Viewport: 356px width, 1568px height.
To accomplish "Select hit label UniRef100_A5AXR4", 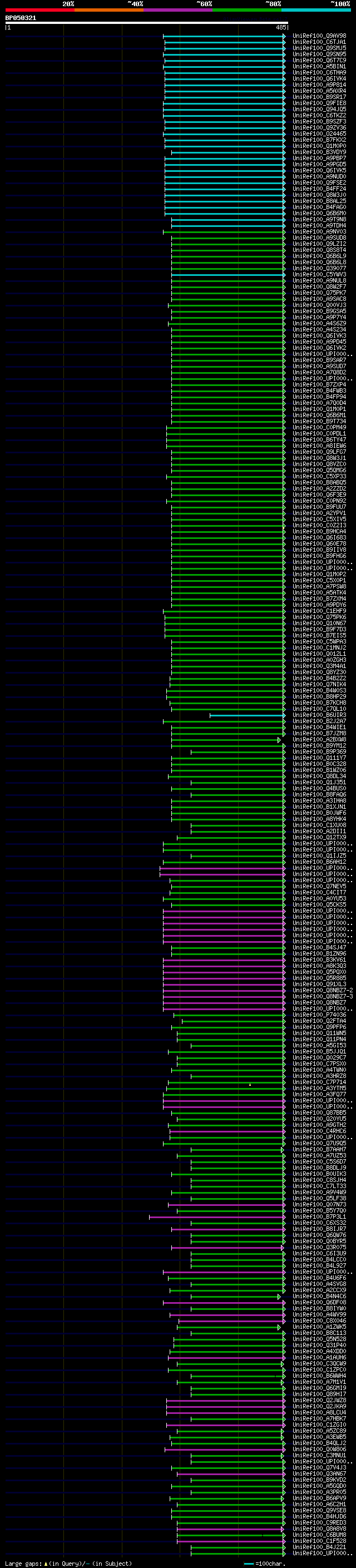I will pos(319,91).
